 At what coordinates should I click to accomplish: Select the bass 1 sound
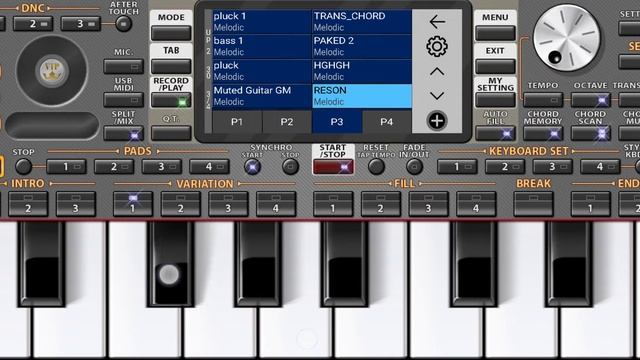pos(262,47)
